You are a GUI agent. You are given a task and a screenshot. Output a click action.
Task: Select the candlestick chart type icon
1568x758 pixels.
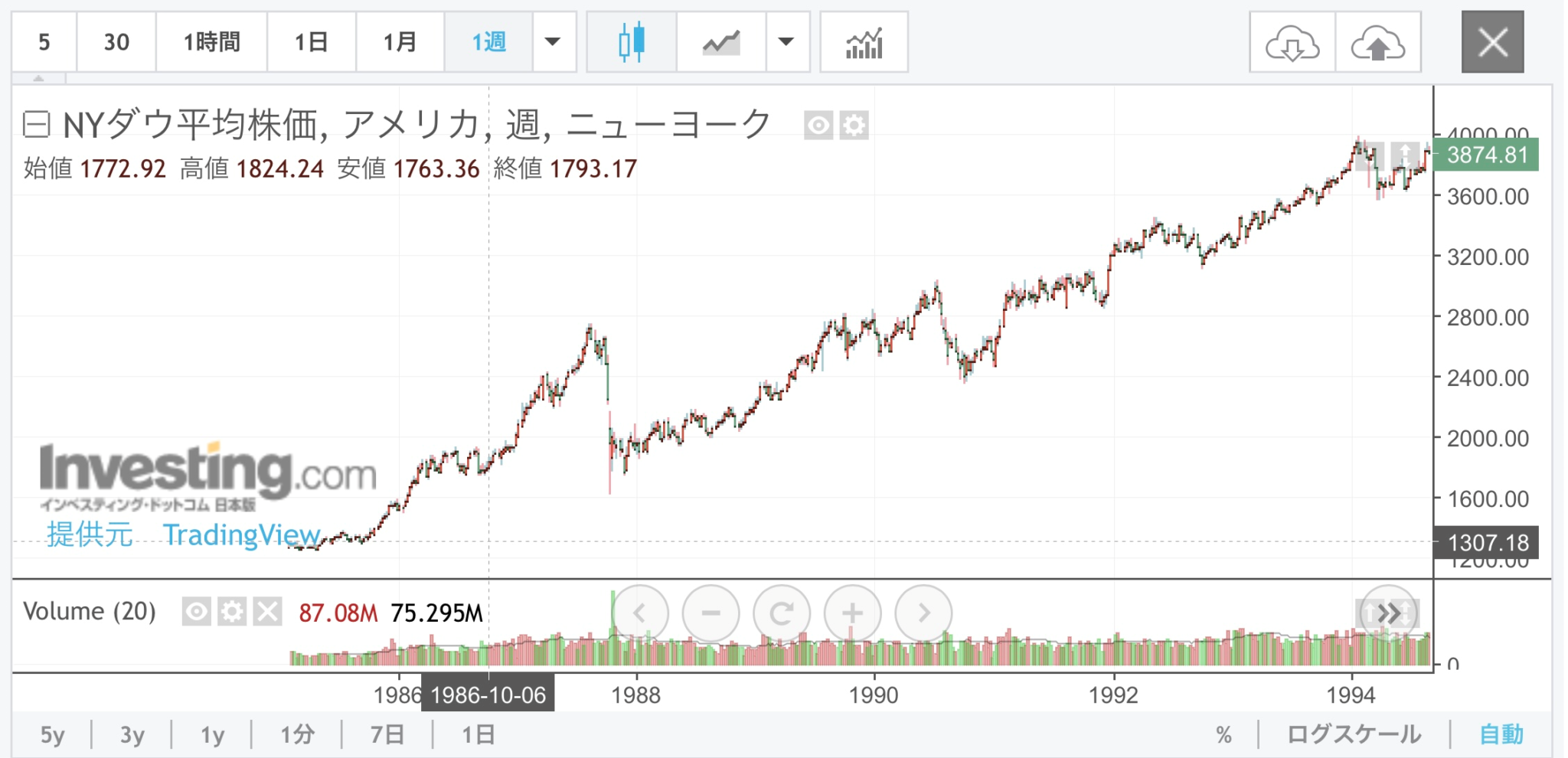632,42
